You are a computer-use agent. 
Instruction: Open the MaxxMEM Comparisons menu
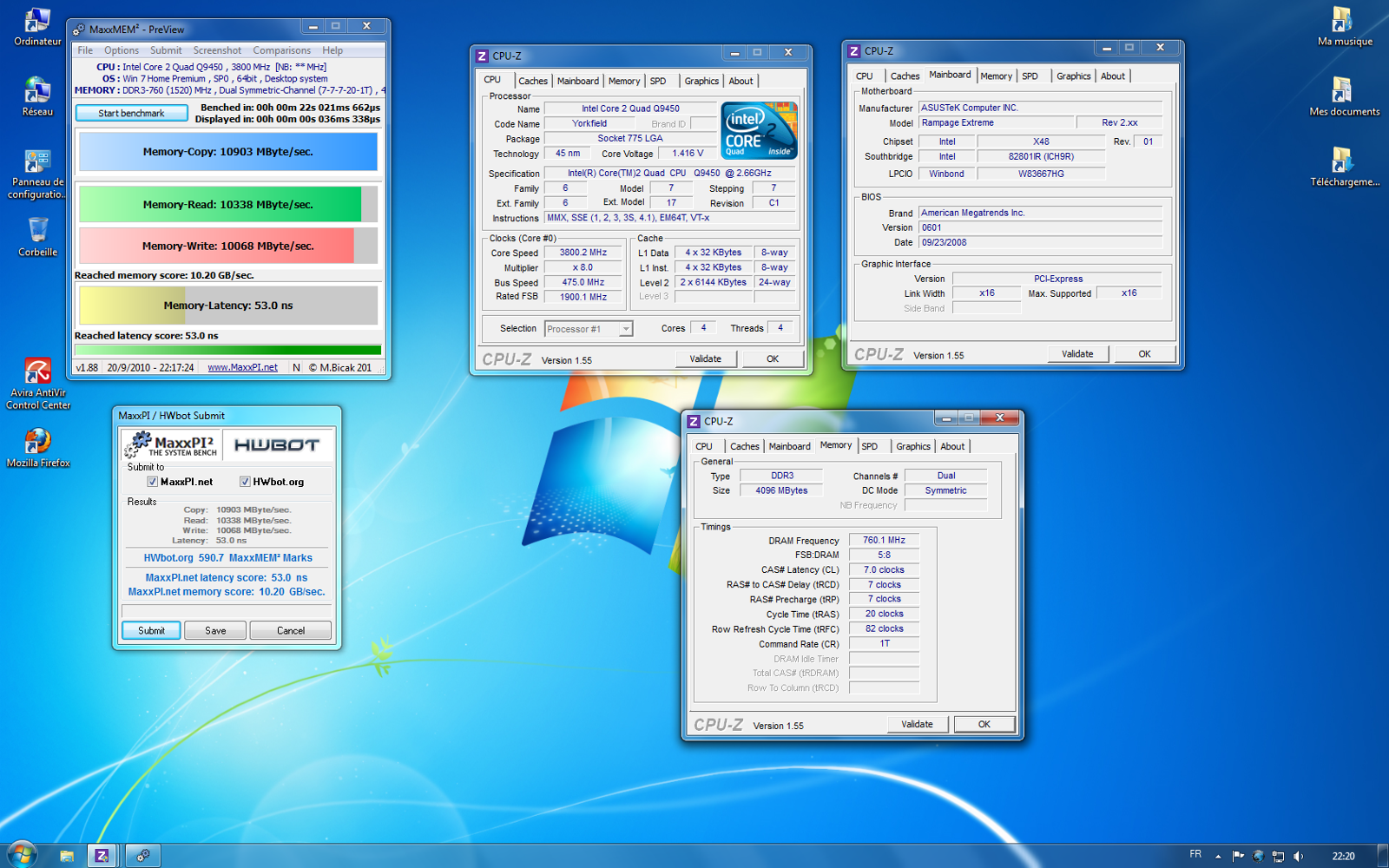click(x=281, y=50)
